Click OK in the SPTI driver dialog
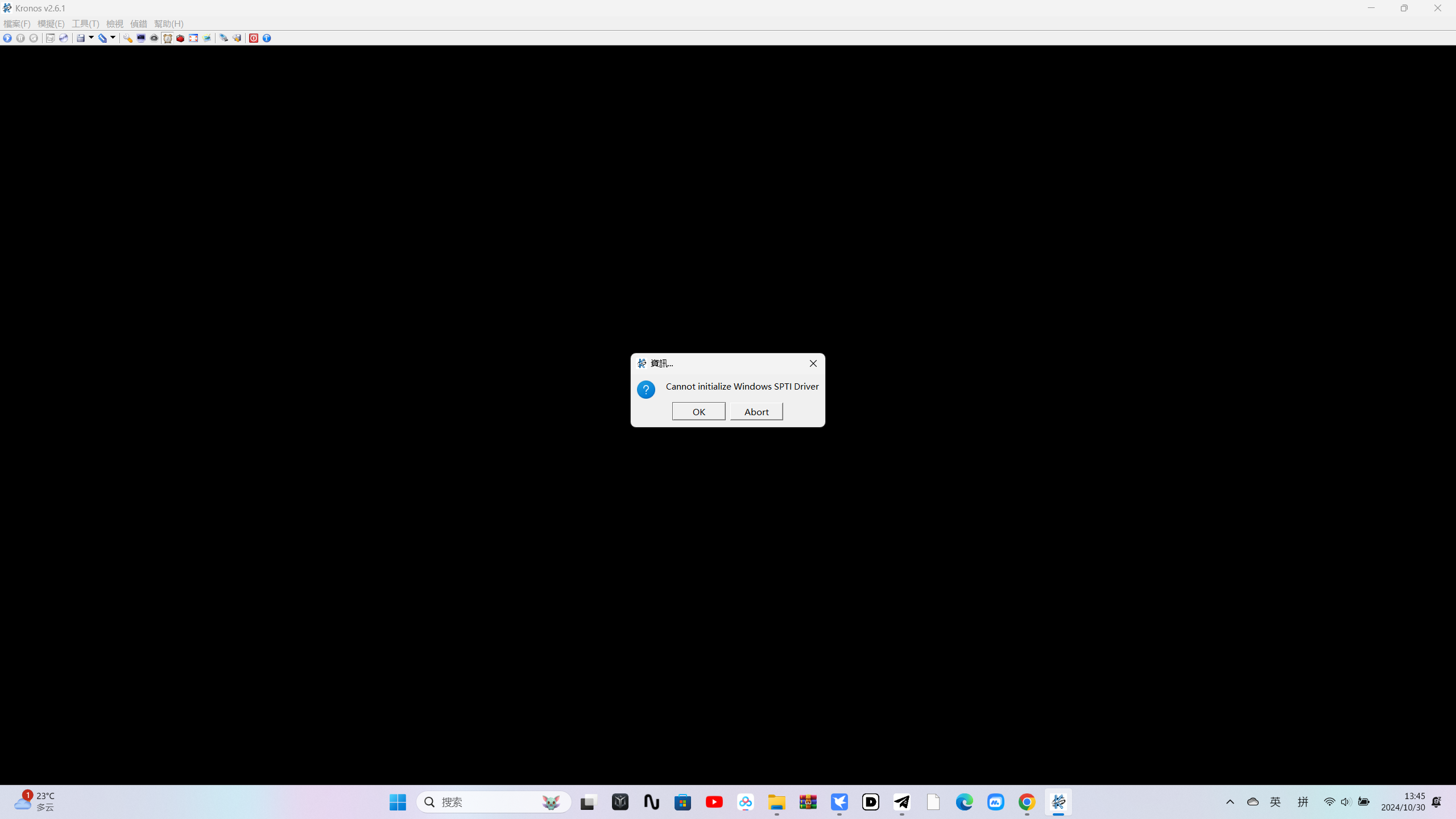 coord(698,412)
